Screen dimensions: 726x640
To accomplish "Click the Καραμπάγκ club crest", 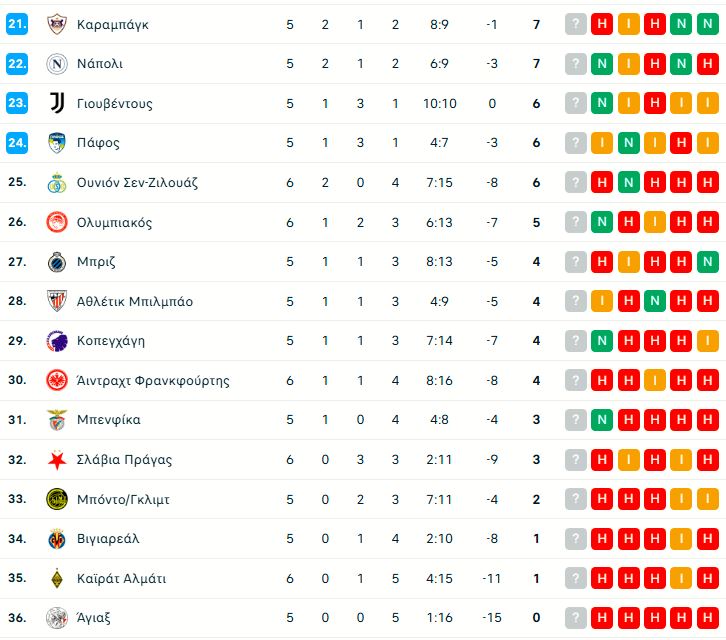I will (x=57, y=24).
